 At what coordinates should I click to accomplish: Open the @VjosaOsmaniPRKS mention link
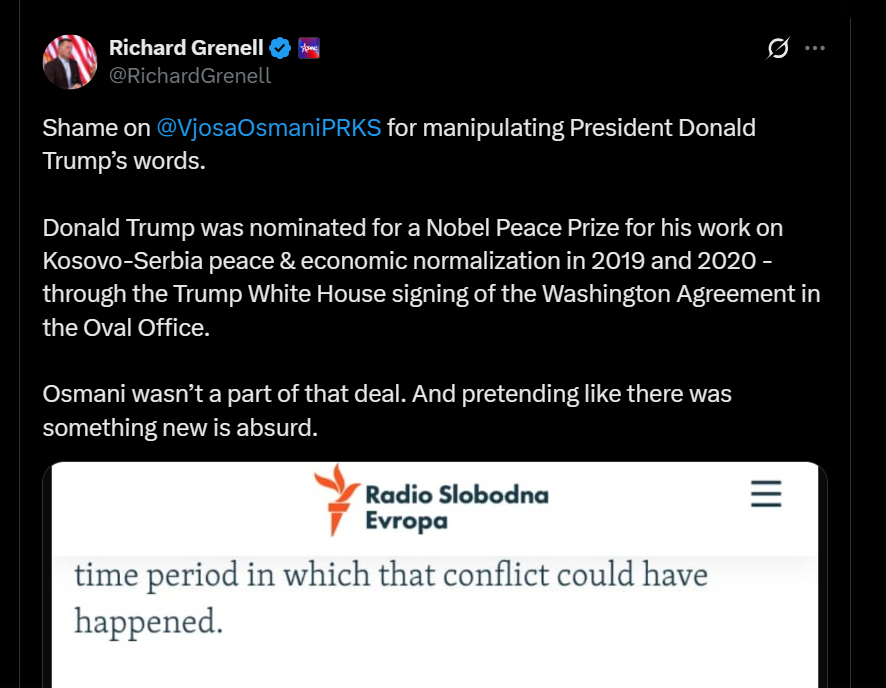click(x=268, y=128)
